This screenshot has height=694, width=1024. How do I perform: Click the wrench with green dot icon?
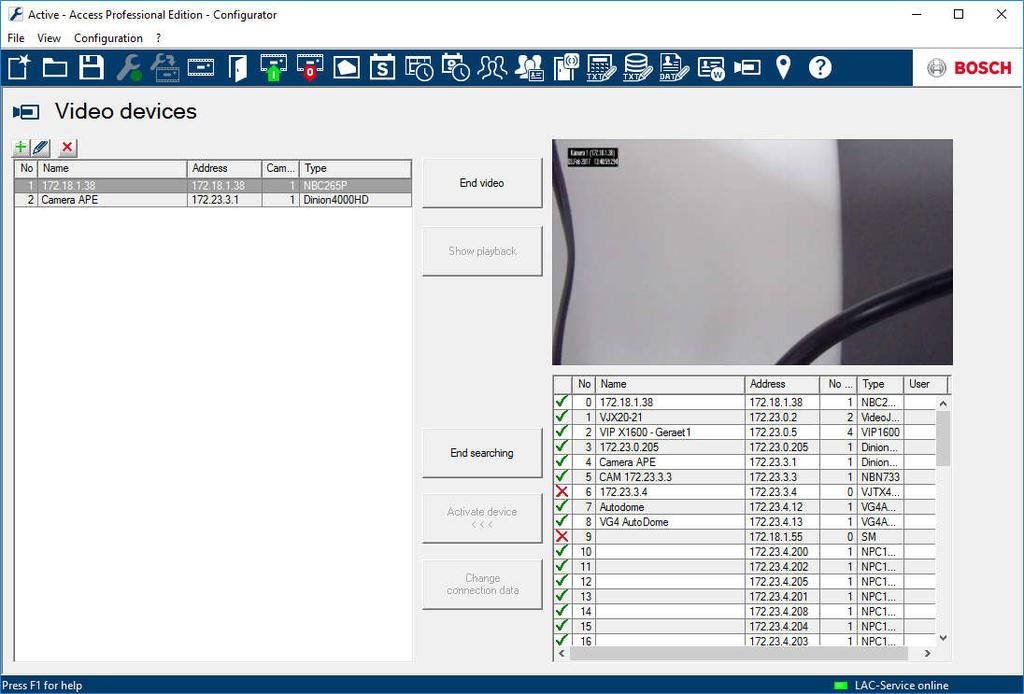pyautogui.click(x=129, y=67)
